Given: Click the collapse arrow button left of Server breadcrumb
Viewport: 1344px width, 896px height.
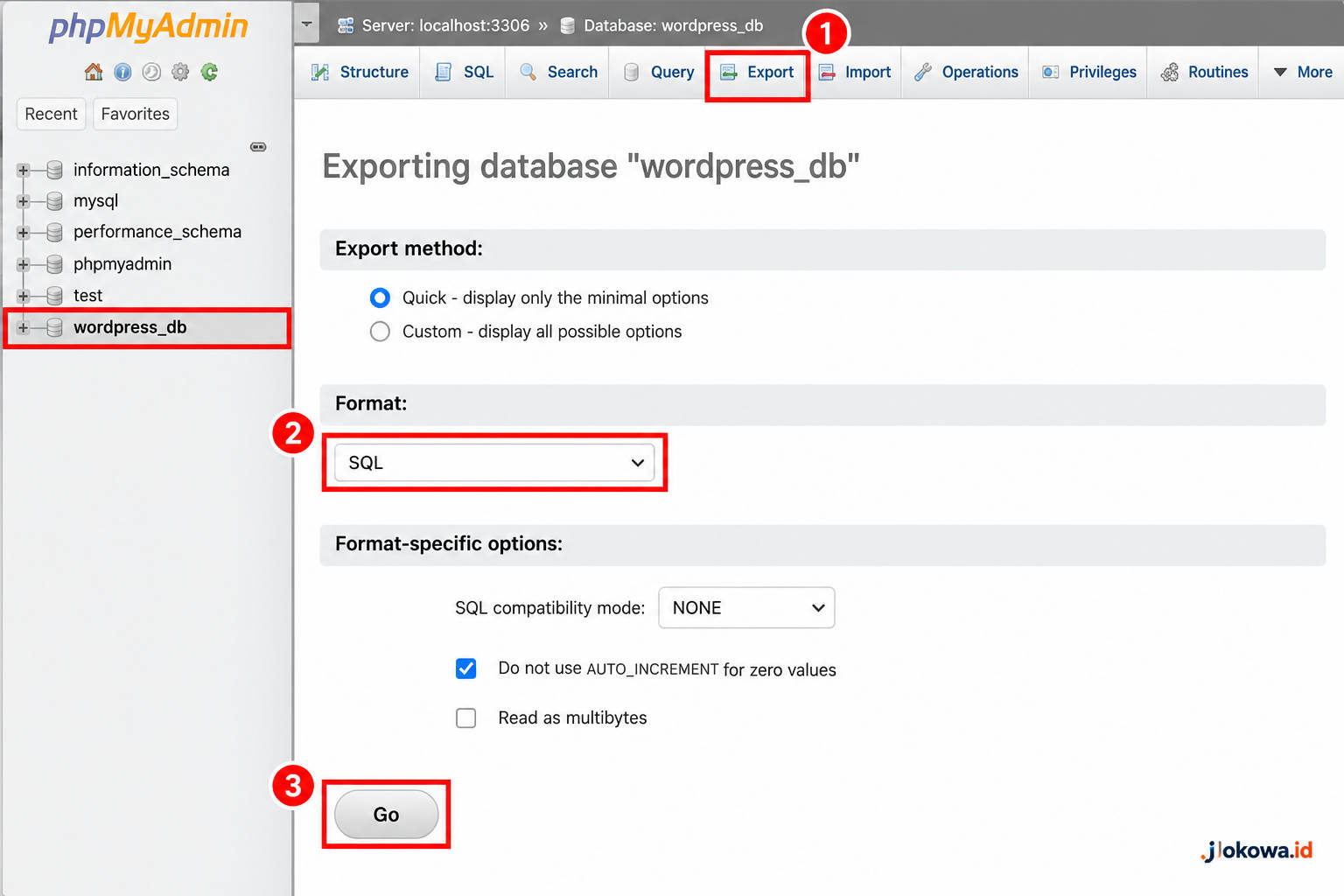Looking at the screenshot, I should [306, 24].
